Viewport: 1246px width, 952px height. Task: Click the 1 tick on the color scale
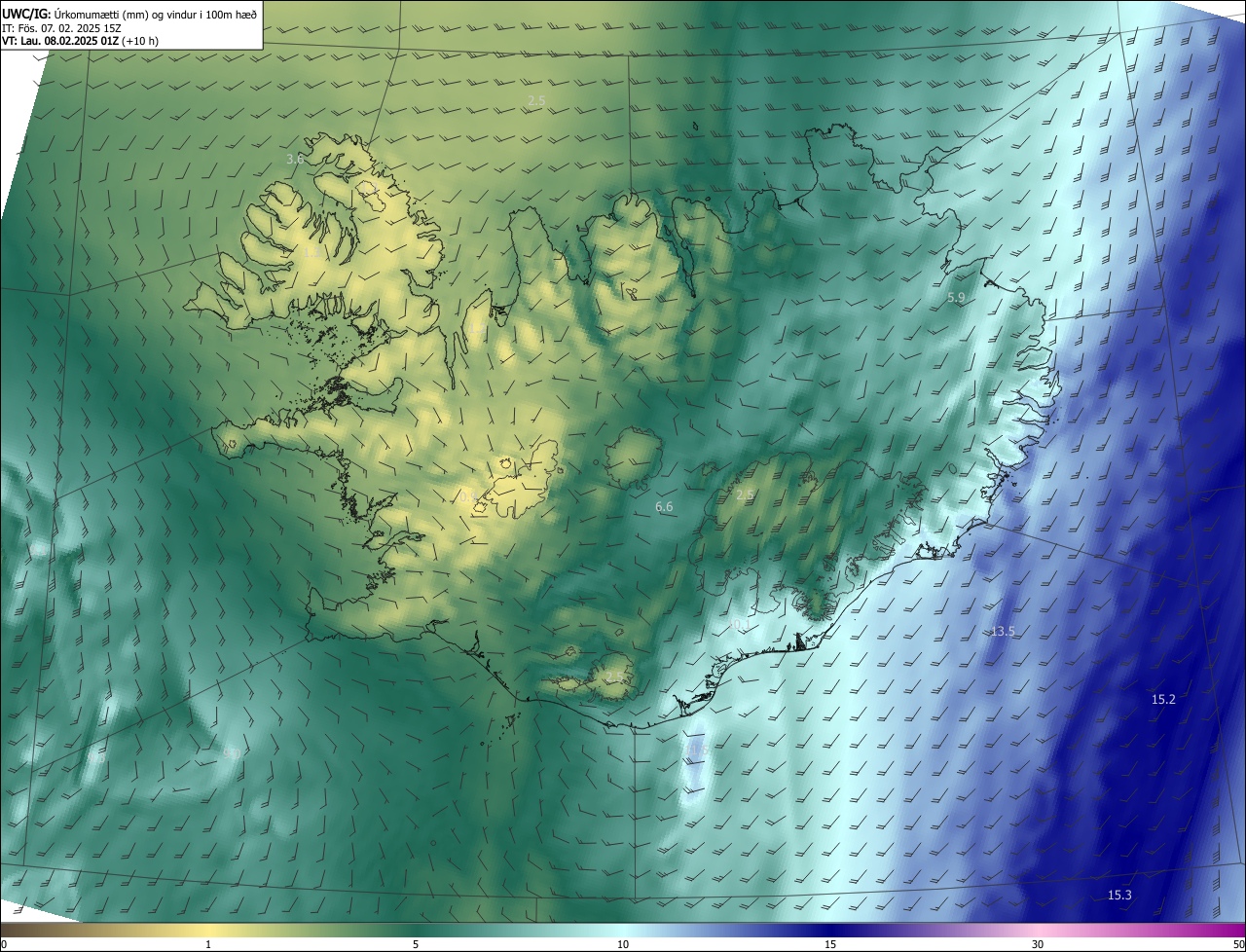pos(208,944)
